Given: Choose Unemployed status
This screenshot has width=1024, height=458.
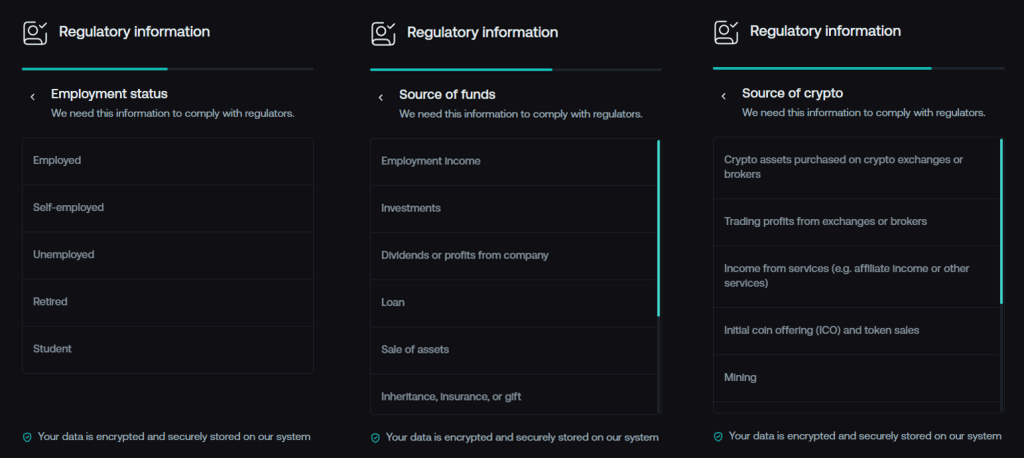Looking at the screenshot, I should click(168, 255).
